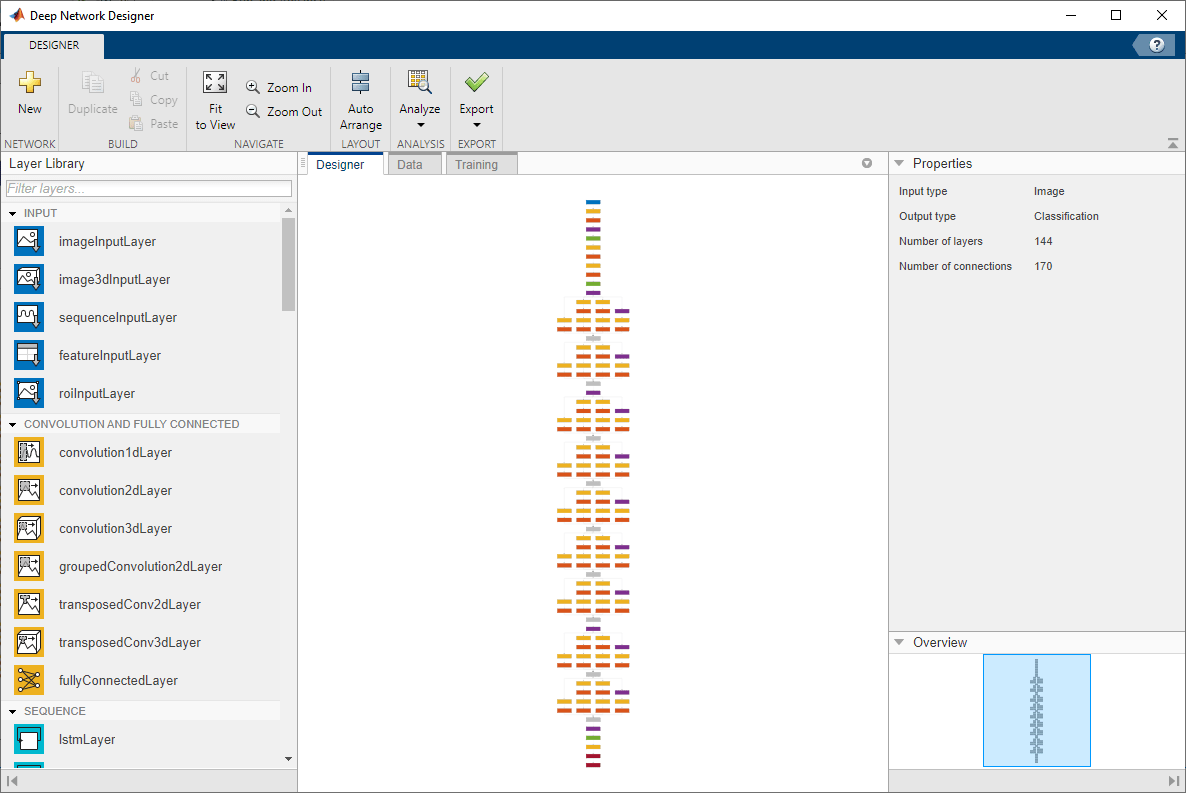Screen dimensions: 1186x793
Task: Select the convolution3dLayer icon
Action: 29,528
